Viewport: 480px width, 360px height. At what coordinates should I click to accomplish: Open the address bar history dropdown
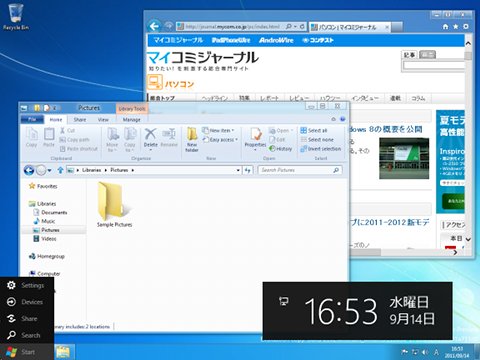(x=238, y=170)
